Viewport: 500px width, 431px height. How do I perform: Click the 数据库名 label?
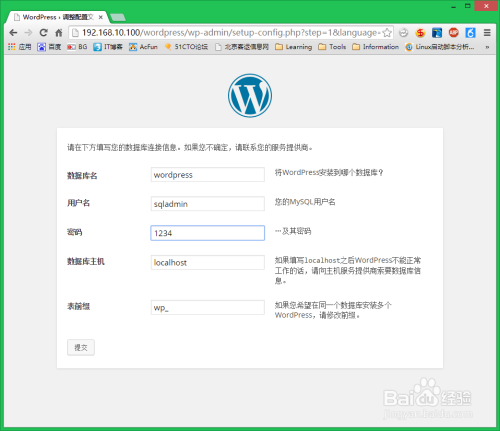(x=82, y=175)
